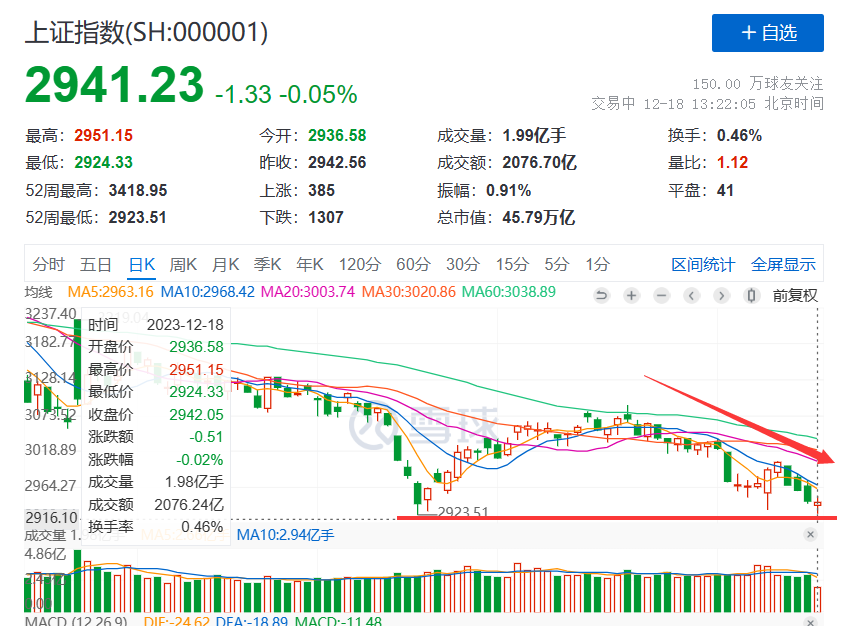Switch to 60分 chart tab

click(413, 264)
